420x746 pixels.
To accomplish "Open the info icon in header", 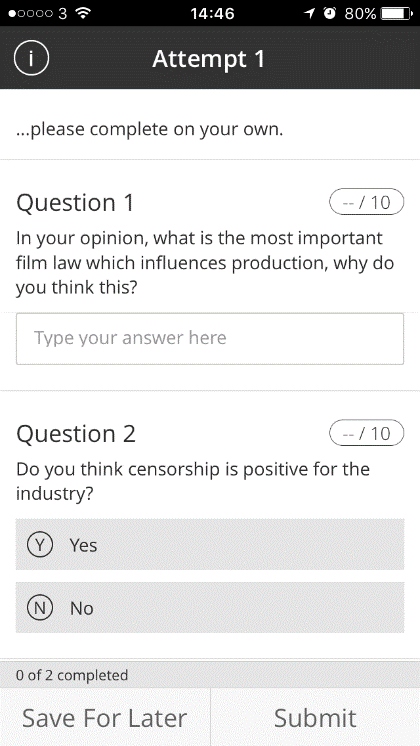I will pos(31,59).
